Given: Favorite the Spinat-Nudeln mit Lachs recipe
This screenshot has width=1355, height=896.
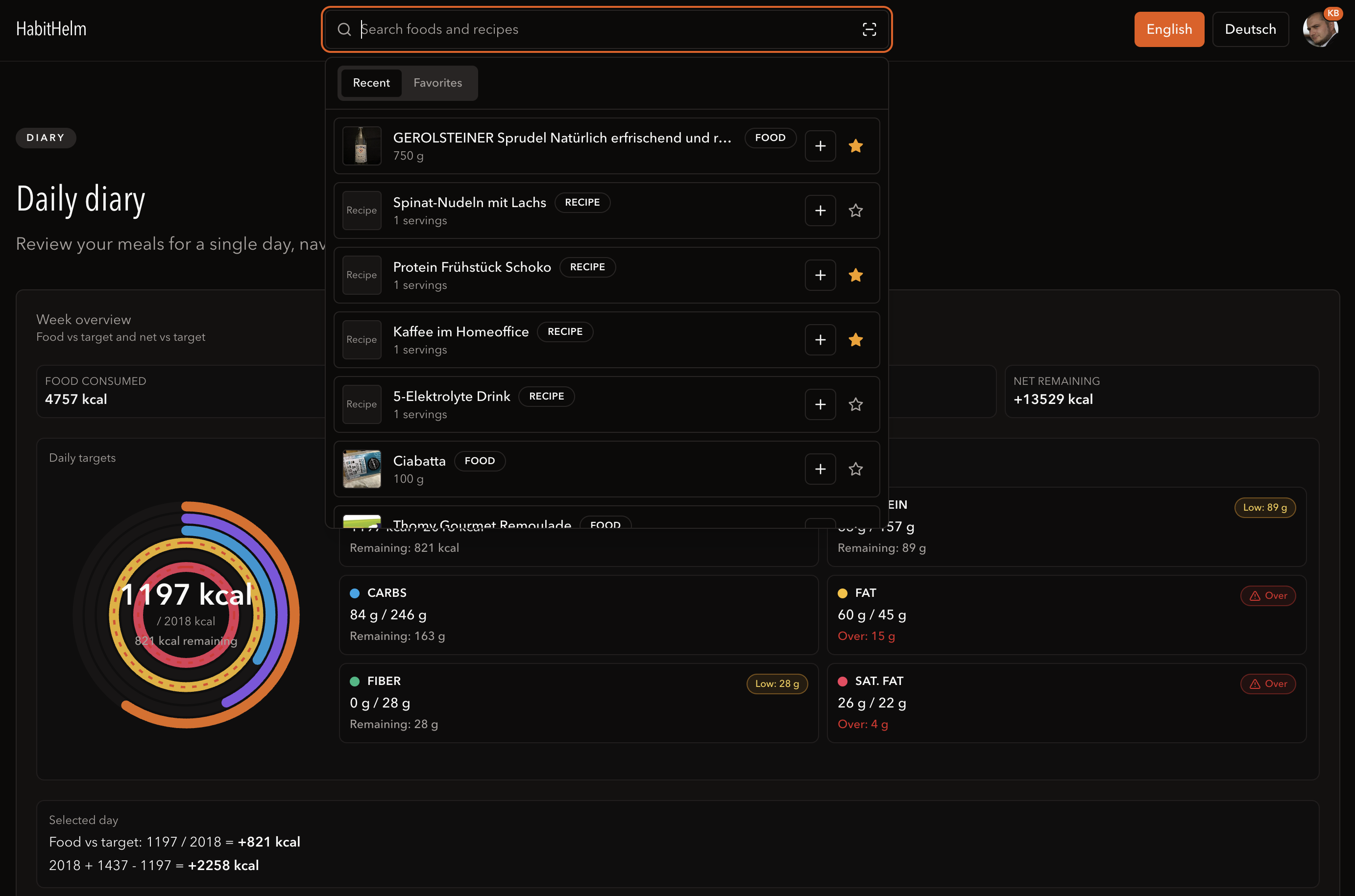Looking at the screenshot, I should coord(856,210).
